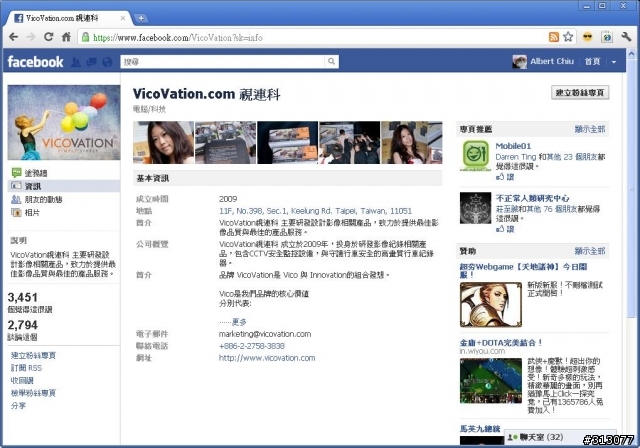The width and height of the screenshot is (640, 448).
Task: Expand the account dropdown arrow
Action: [x=613, y=62]
